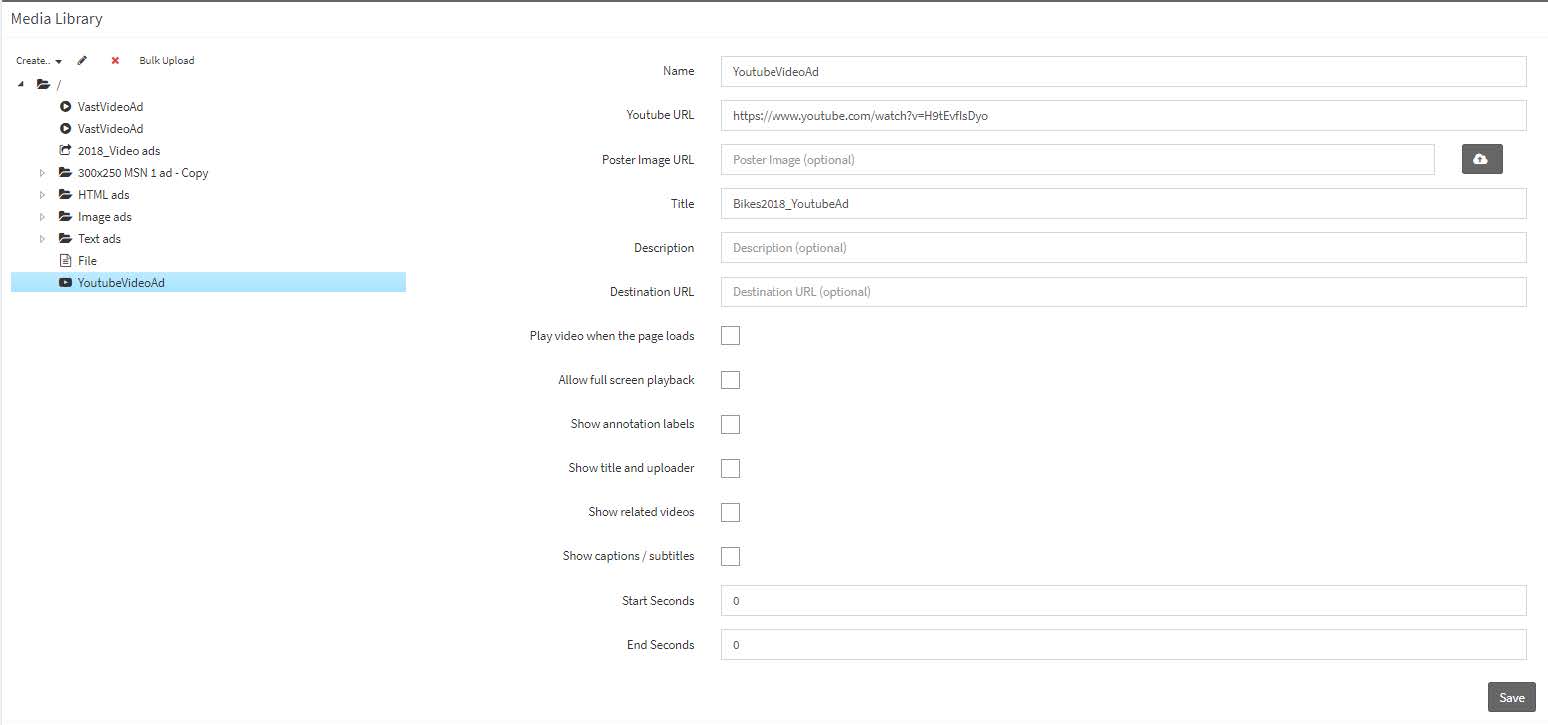Screen dimensions: 1548x725
Task: Click the Bulk Upload button
Action: [x=167, y=61]
